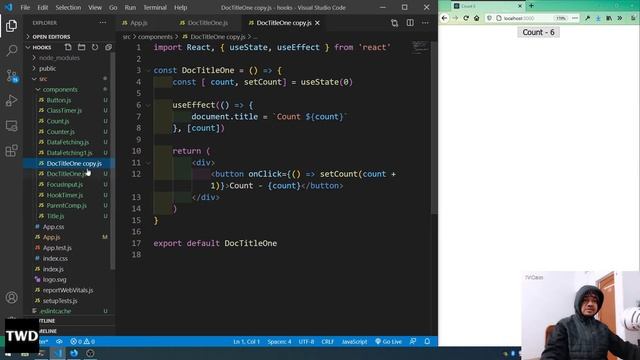Collapse all folders in HOOKS explorer
The width and height of the screenshot is (640, 360).
[x=108, y=47]
